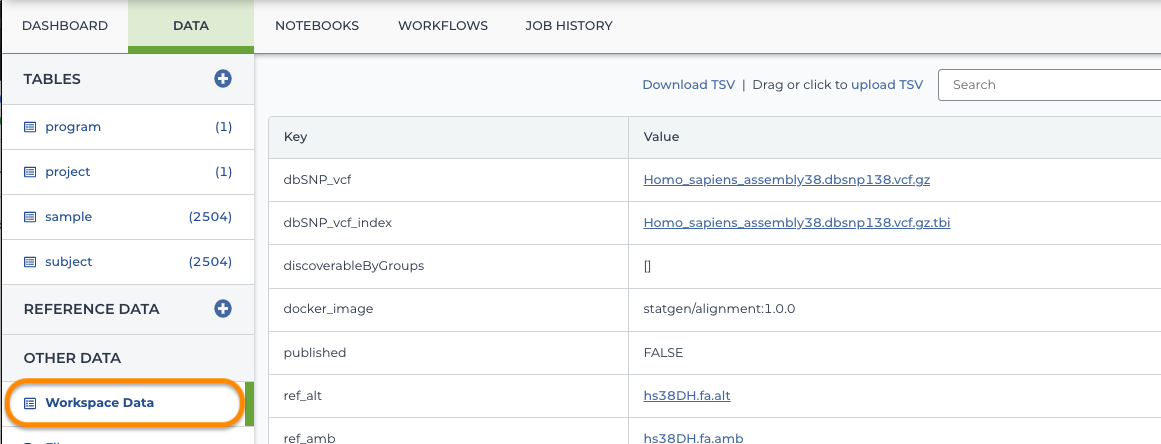This screenshot has width=1161, height=444.
Task: Click the OTHER DATA heading
Action: tap(72, 358)
